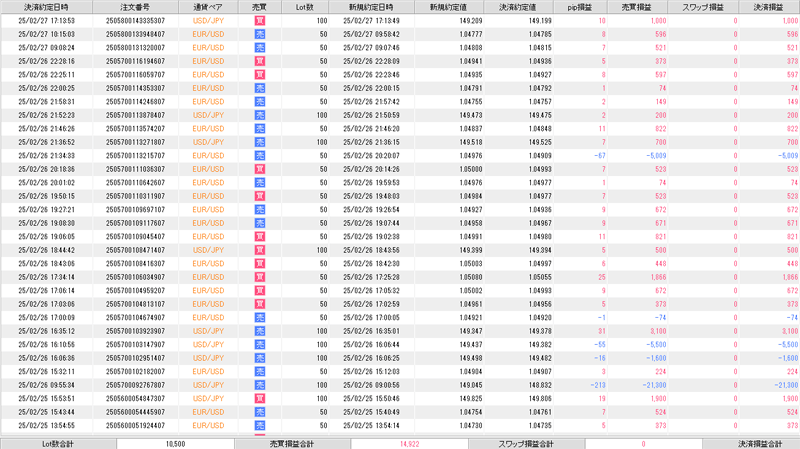Click the 売買 column header

pyautogui.click(x=260, y=7)
